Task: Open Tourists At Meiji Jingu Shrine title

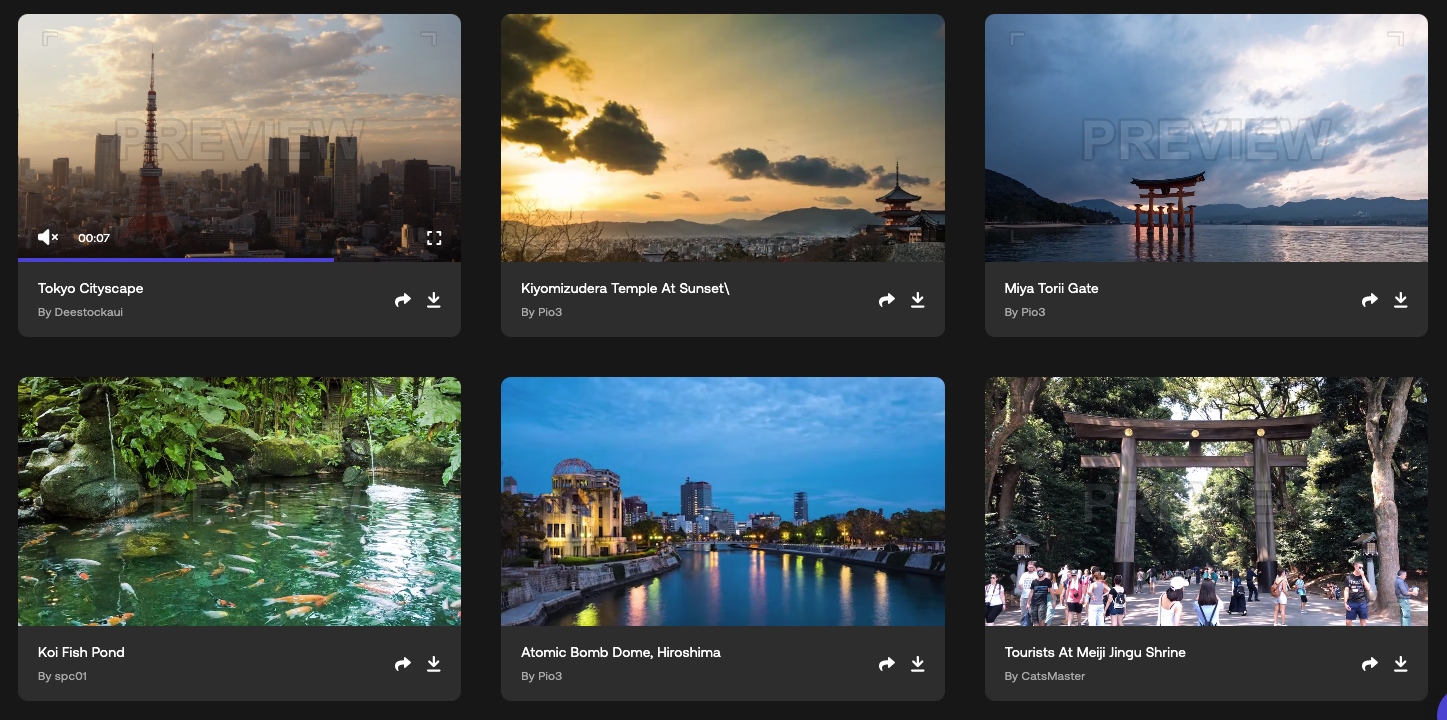Action: tap(1095, 652)
